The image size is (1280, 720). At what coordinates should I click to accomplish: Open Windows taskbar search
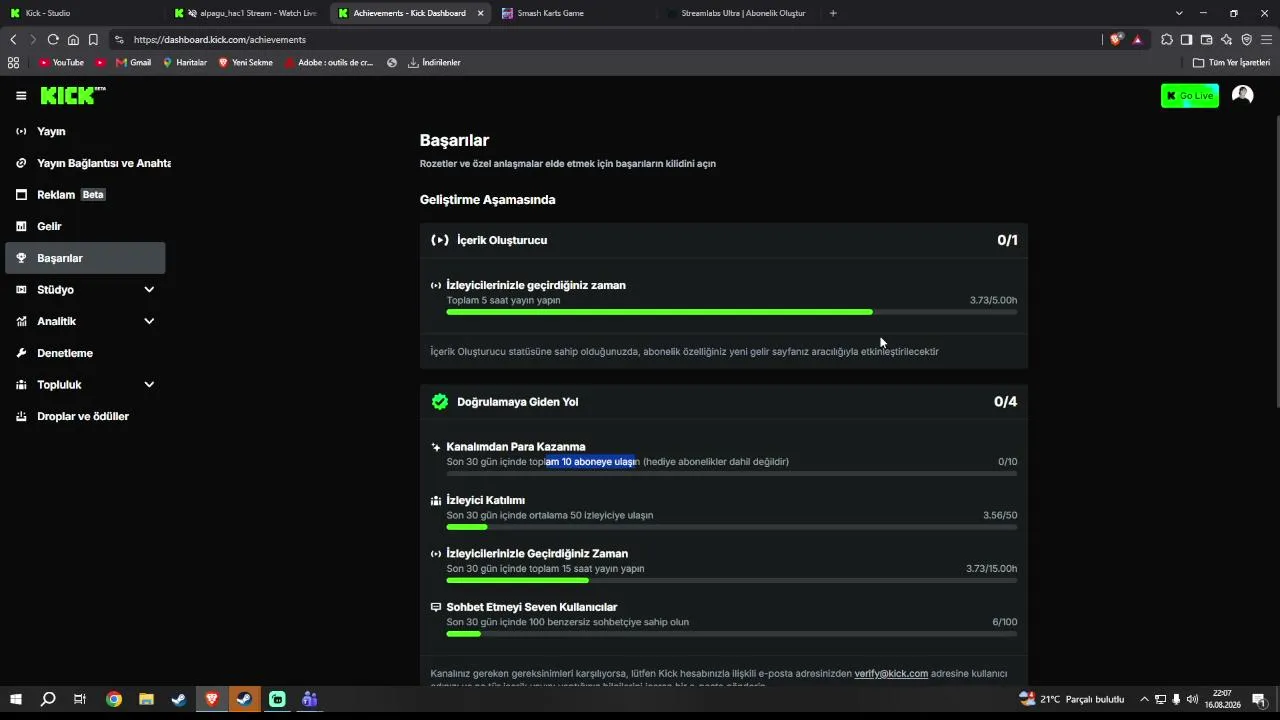point(48,700)
